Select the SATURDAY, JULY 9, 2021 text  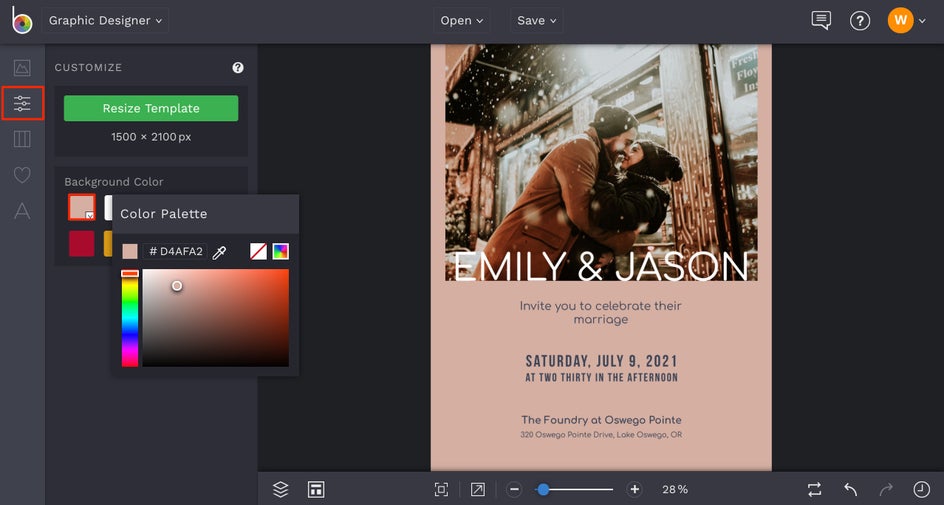[601, 361]
